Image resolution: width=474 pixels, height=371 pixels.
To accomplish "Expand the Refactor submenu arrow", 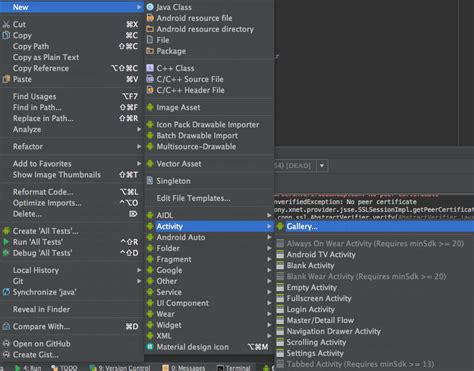I will tap(139, 146).
